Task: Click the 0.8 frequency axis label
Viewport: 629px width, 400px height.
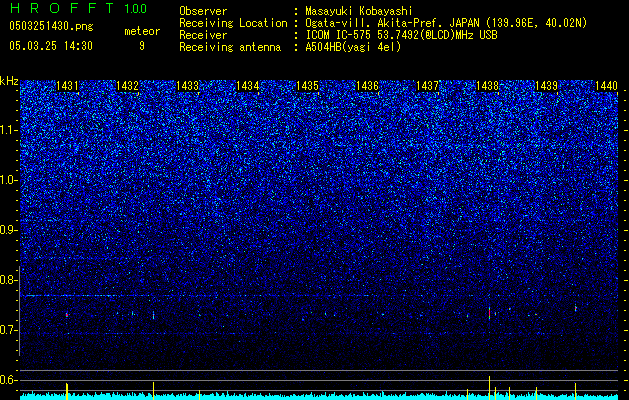Action: point(8,280)
